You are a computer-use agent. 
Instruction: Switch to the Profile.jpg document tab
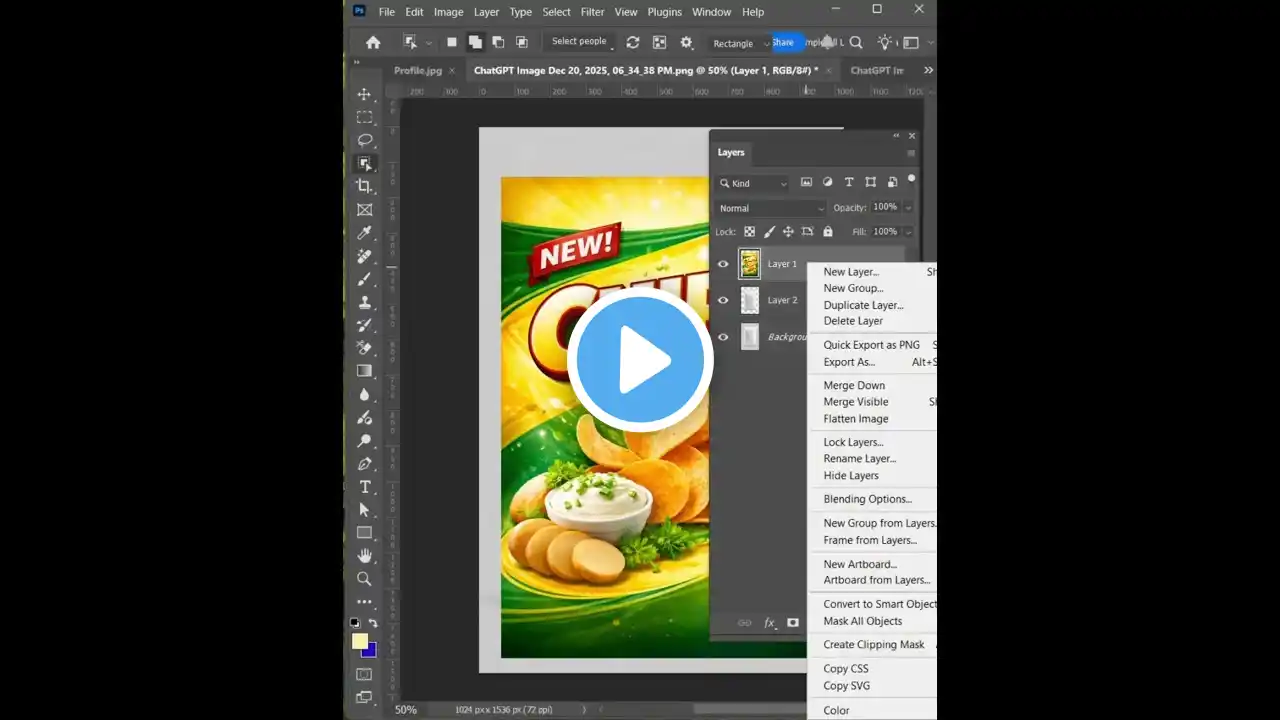coord(418,70)
